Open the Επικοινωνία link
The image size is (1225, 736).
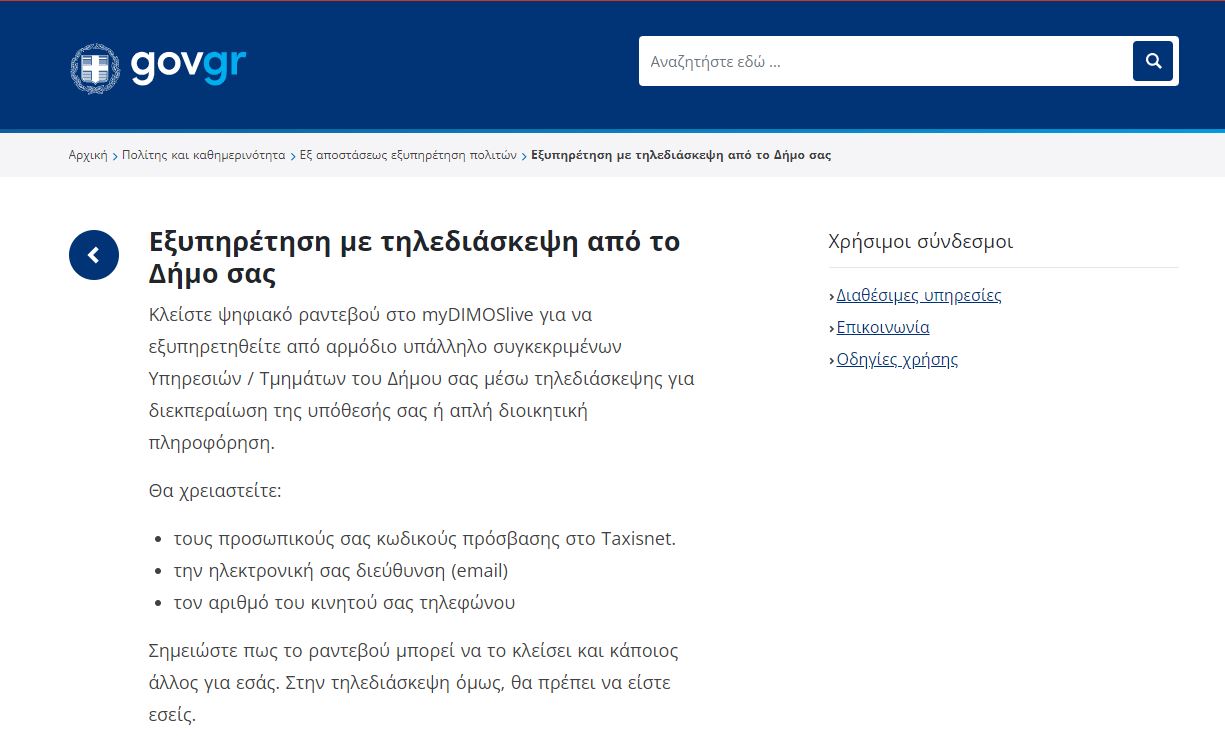(x=882, y=327)
